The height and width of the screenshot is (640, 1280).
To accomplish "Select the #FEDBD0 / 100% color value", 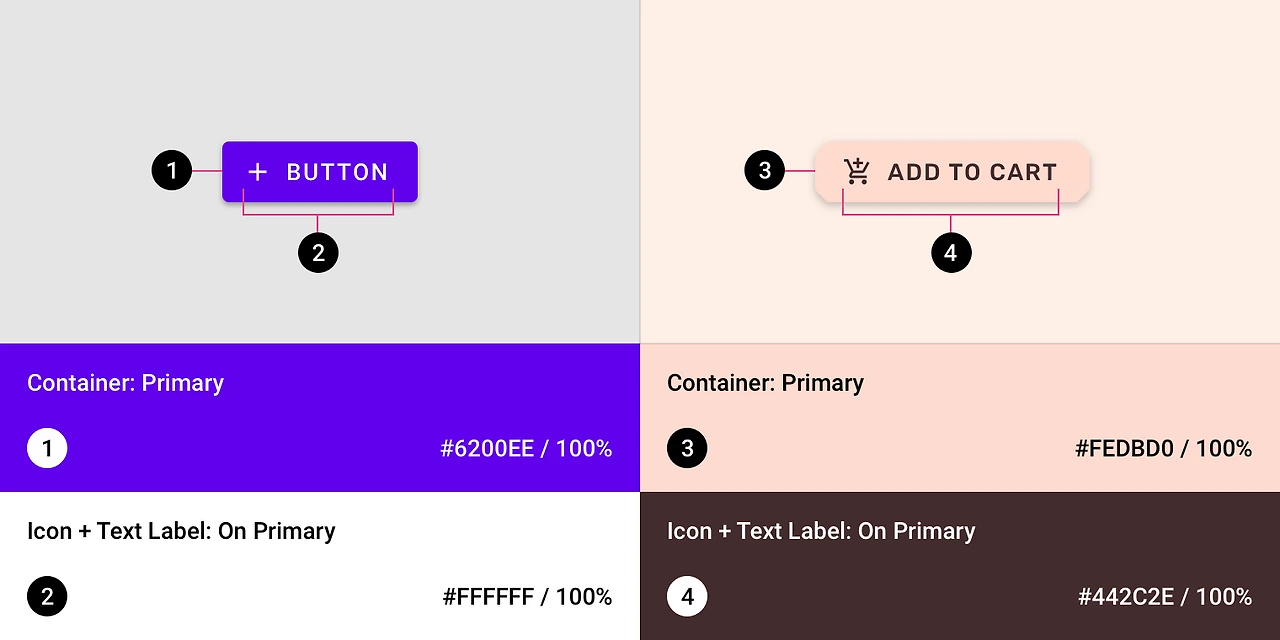I will (1163, 449).
